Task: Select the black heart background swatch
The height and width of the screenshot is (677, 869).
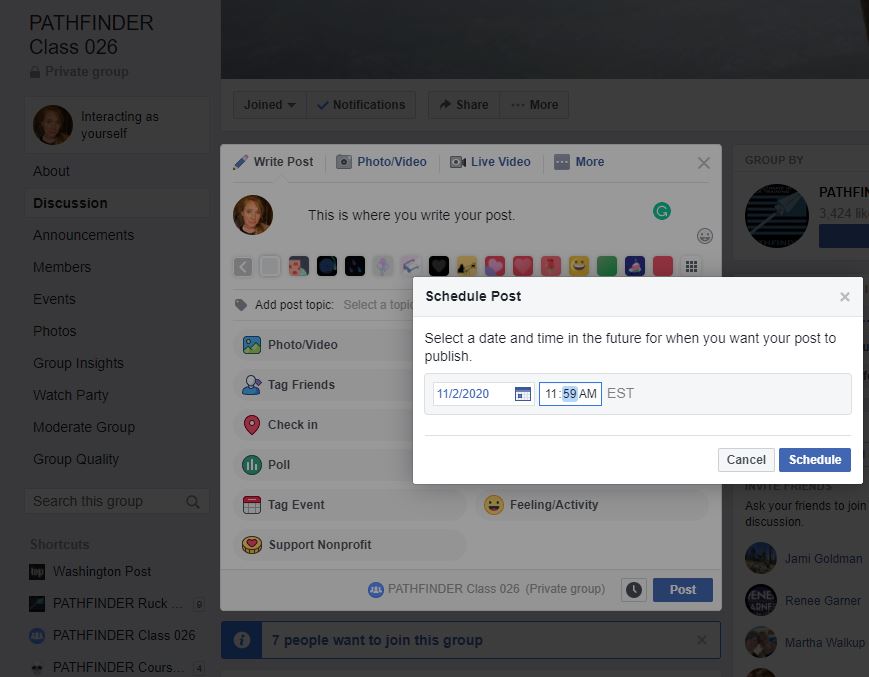Action: 438,266
